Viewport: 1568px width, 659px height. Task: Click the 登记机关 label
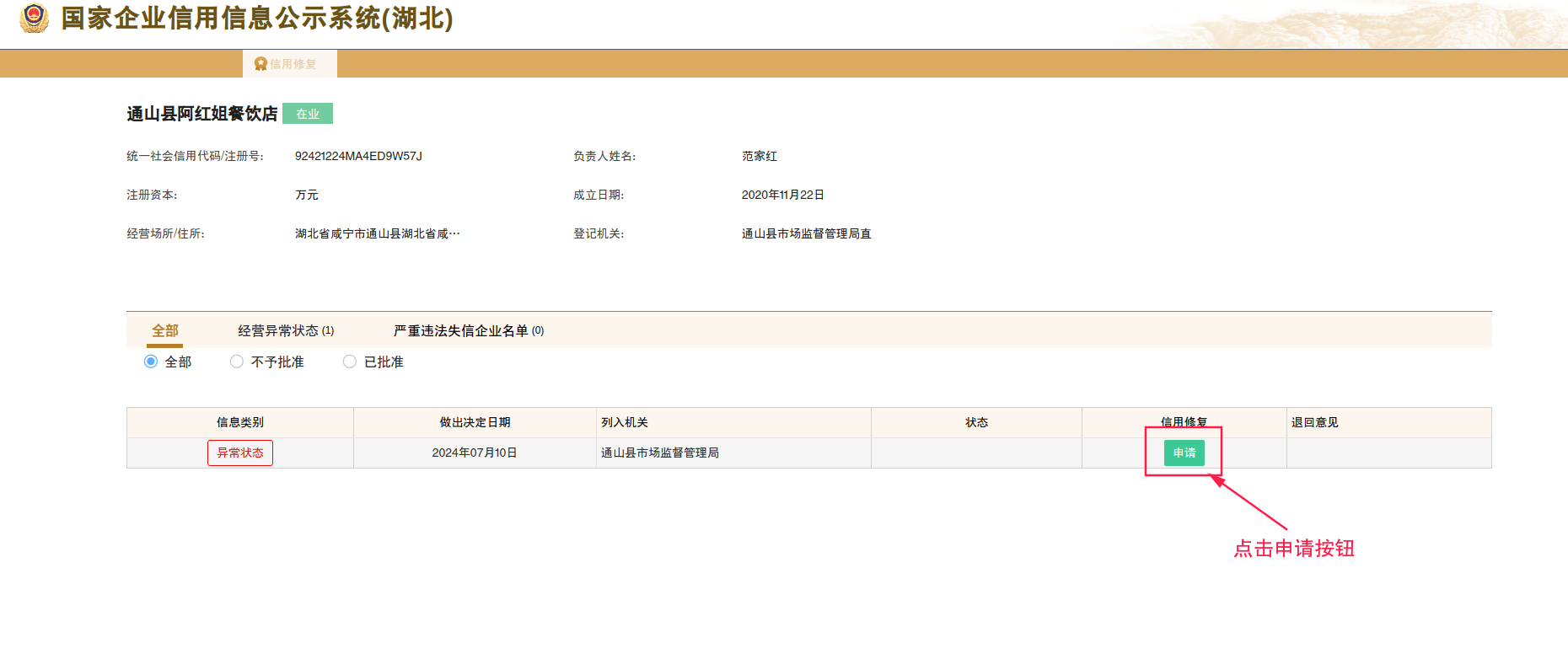[599, 233]
